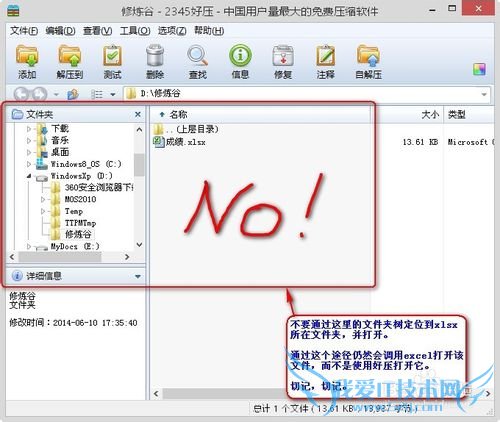500x422 pixels.
Task: Open the address bar path dropdown
Action: coord(484,95)
